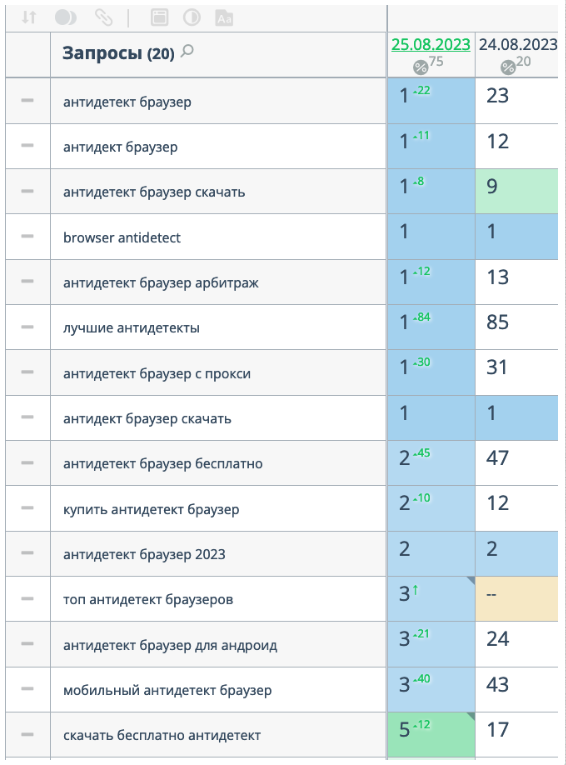Click dash marker beside 'browser antidetect' row

click(x=27, y=236)
